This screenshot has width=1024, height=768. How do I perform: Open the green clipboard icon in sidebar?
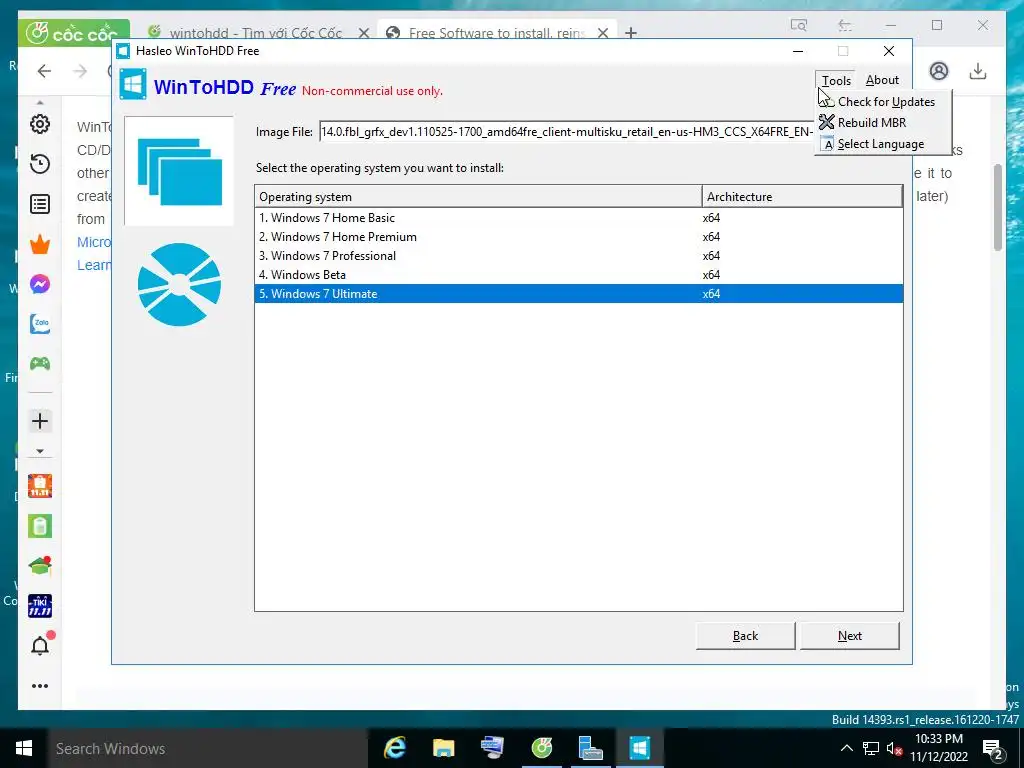40,526
